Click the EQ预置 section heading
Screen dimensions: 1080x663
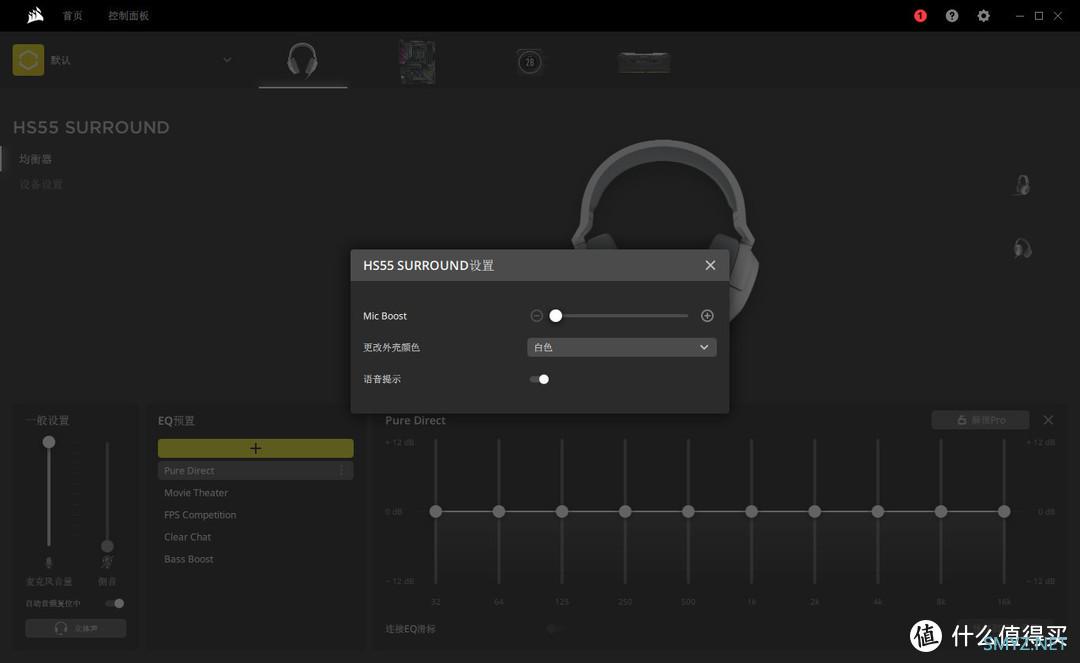pyautogui.click(x=176, y=421)
